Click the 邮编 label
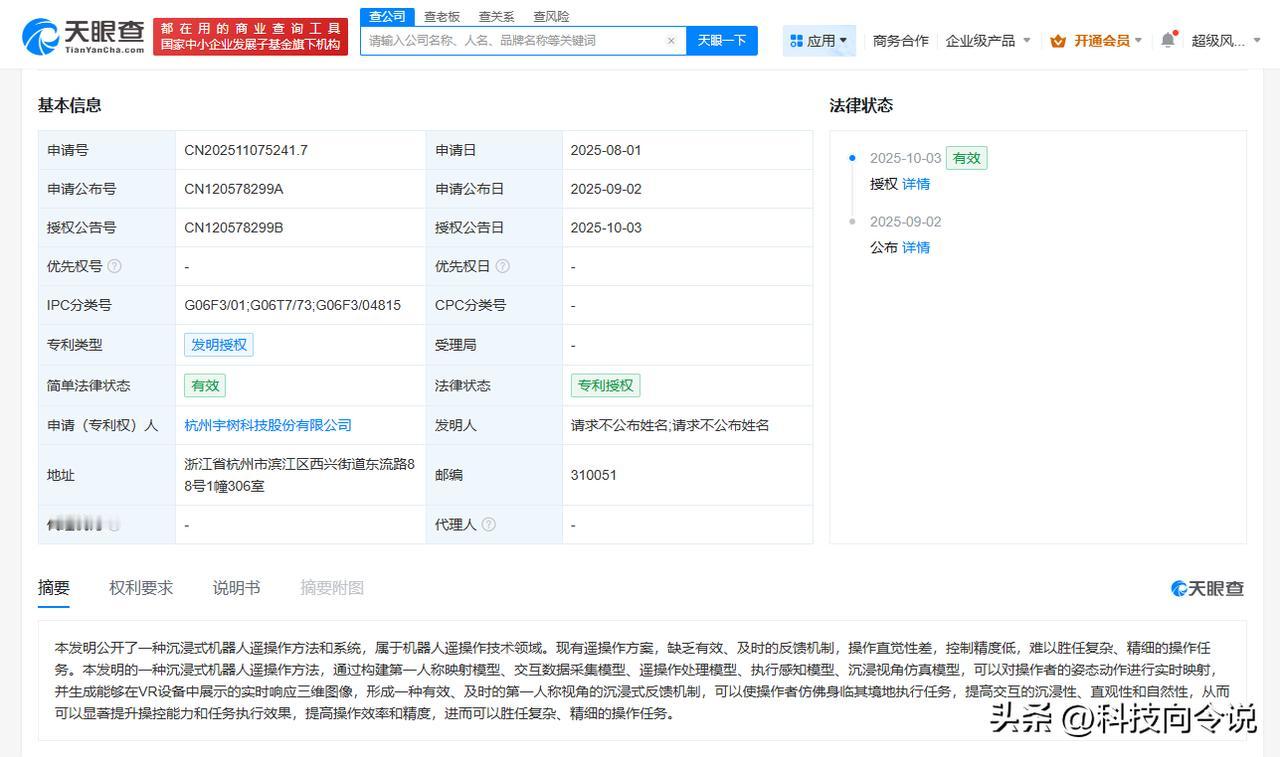This screenshot has width=1280, height=757. click(449, 475)
